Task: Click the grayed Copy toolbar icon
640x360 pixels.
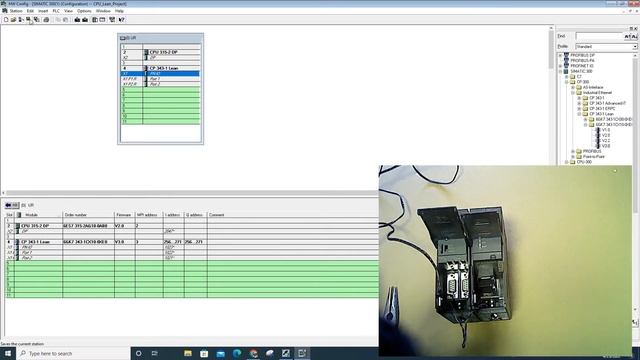Action: [58, 20]
